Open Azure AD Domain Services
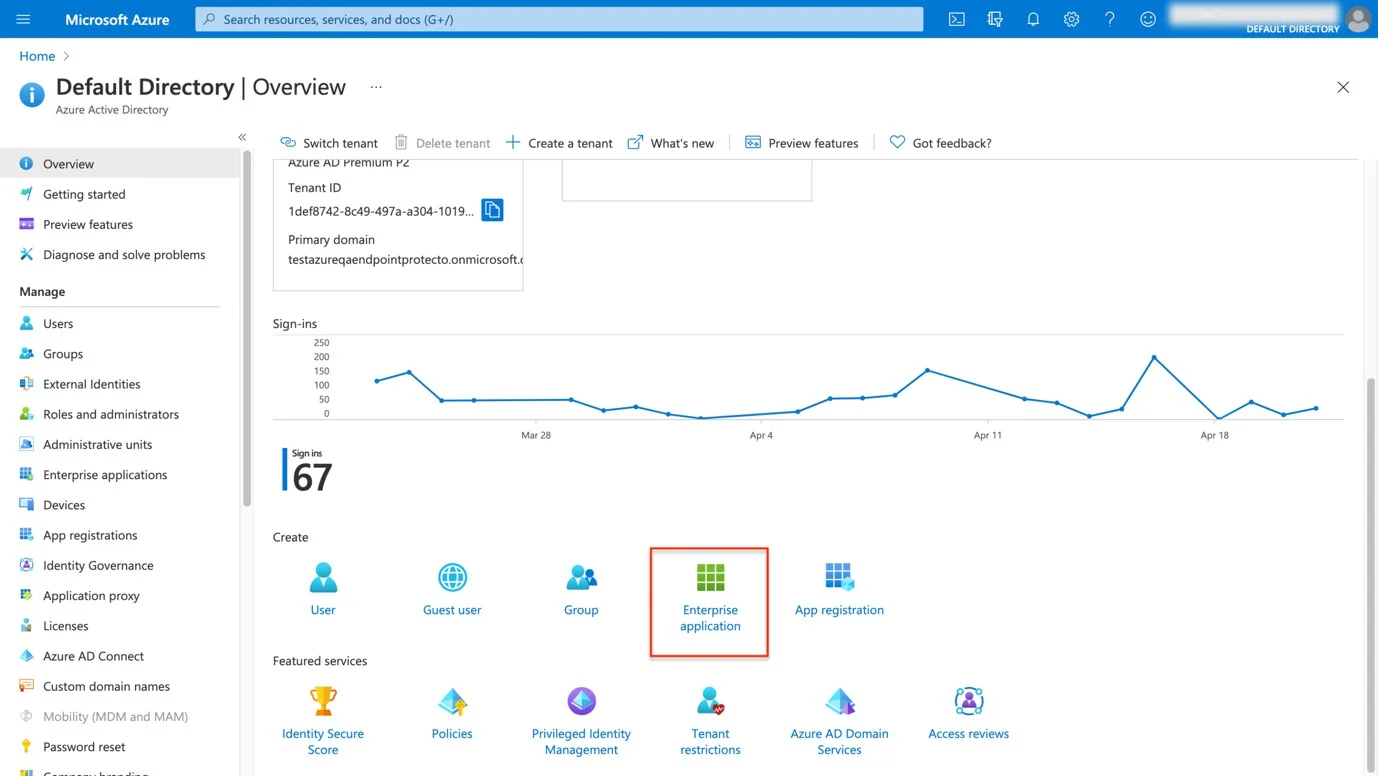1378x776 pixels. click(839, 721)
